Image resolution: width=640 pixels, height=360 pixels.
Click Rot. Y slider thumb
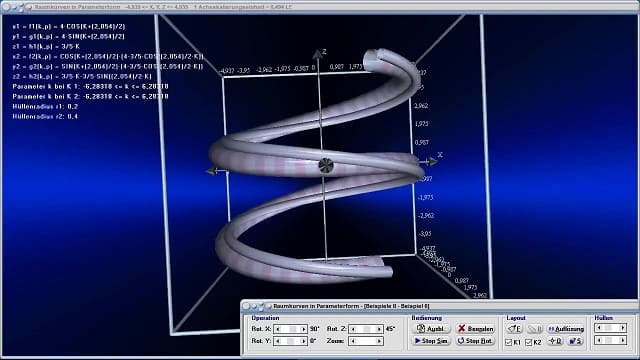pyautogui.click(x=290, y=341)
